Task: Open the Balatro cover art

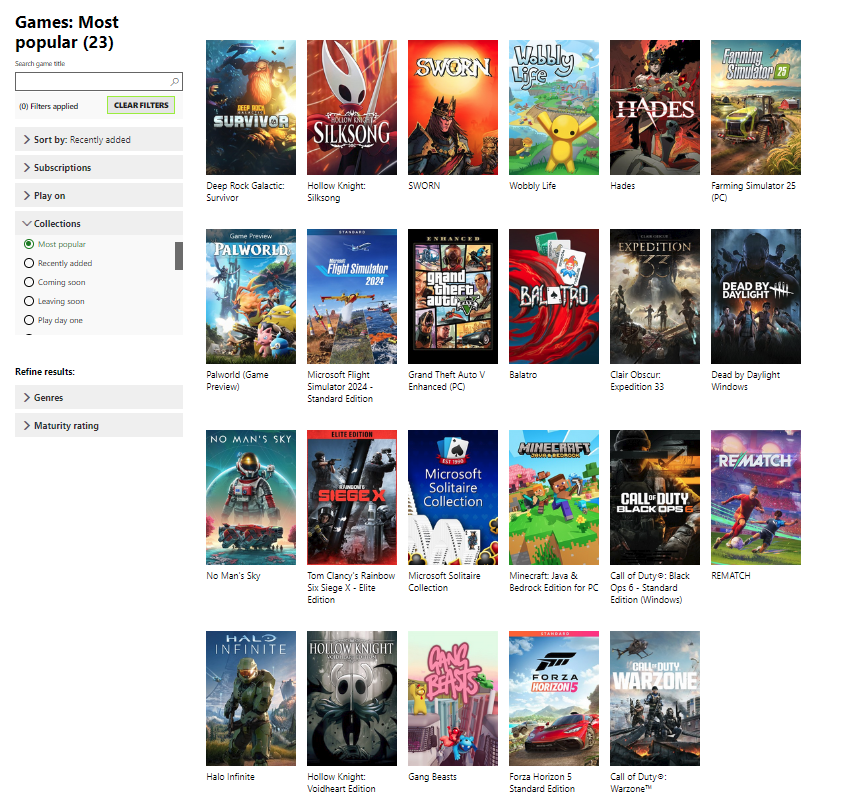Action: pos(554,296)
